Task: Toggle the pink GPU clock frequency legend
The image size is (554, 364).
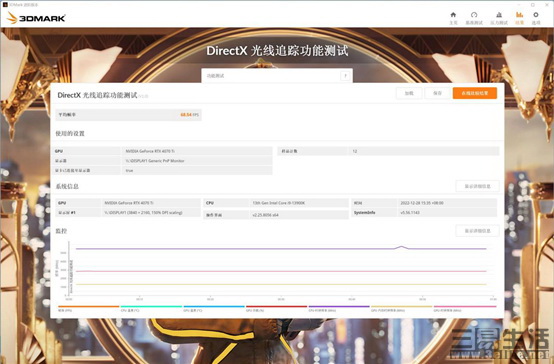Action: click(465, 309)
